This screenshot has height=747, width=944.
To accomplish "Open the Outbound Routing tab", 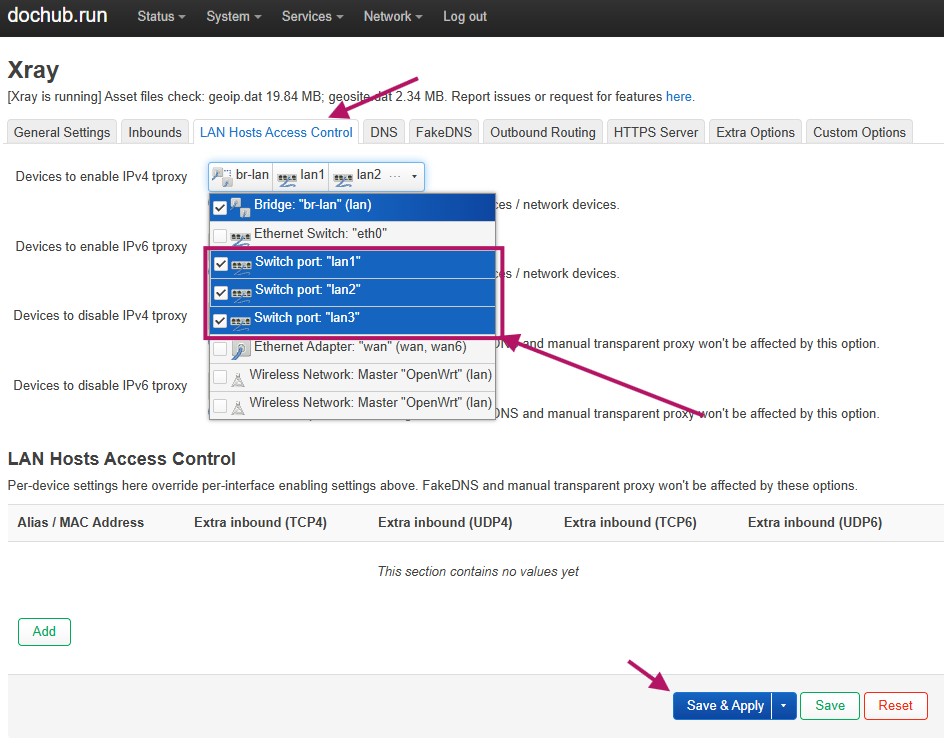I will pyautogui.click(x=542, y=132).
